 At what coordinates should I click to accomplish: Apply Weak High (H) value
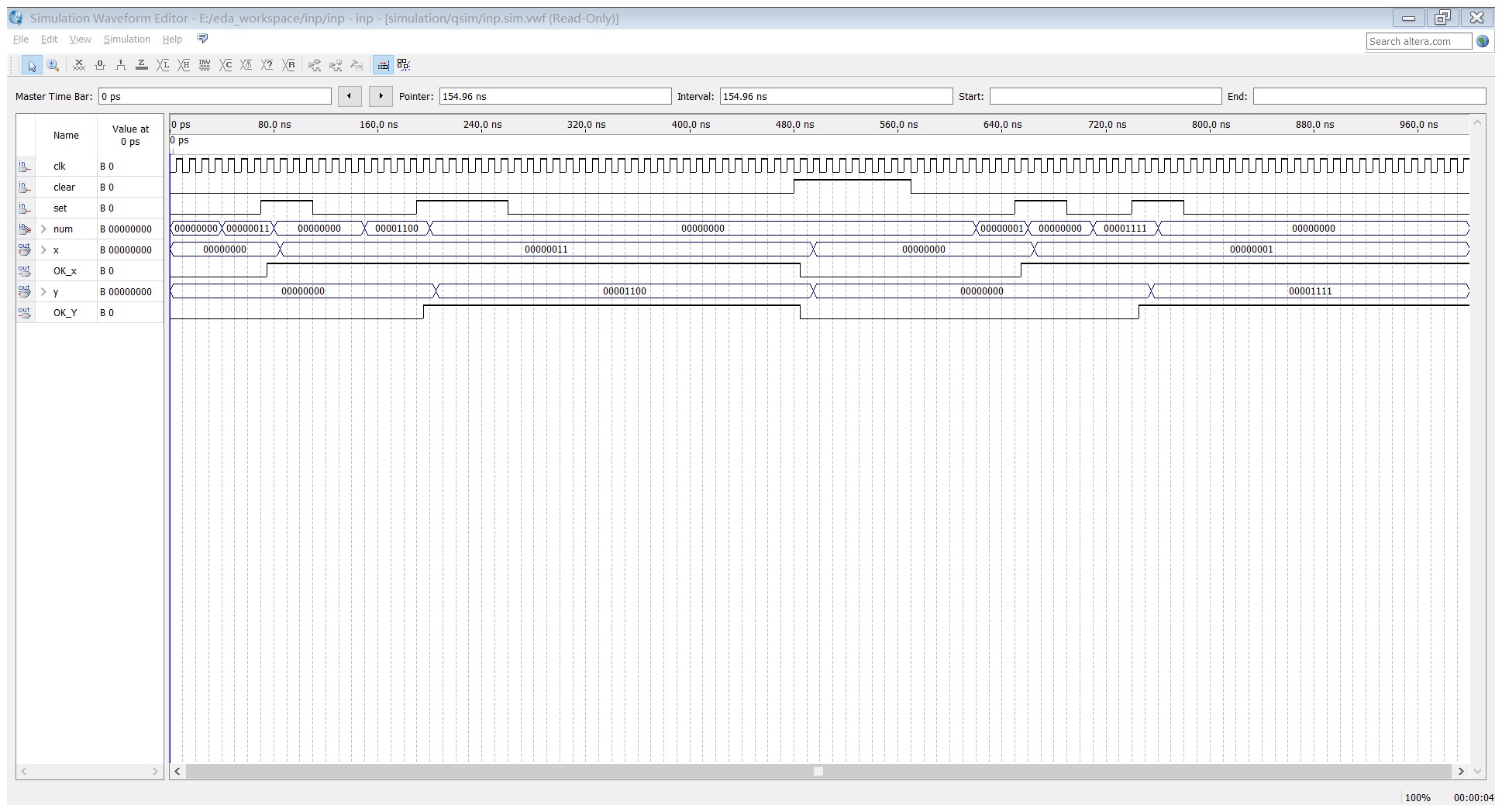pos(184,66)
